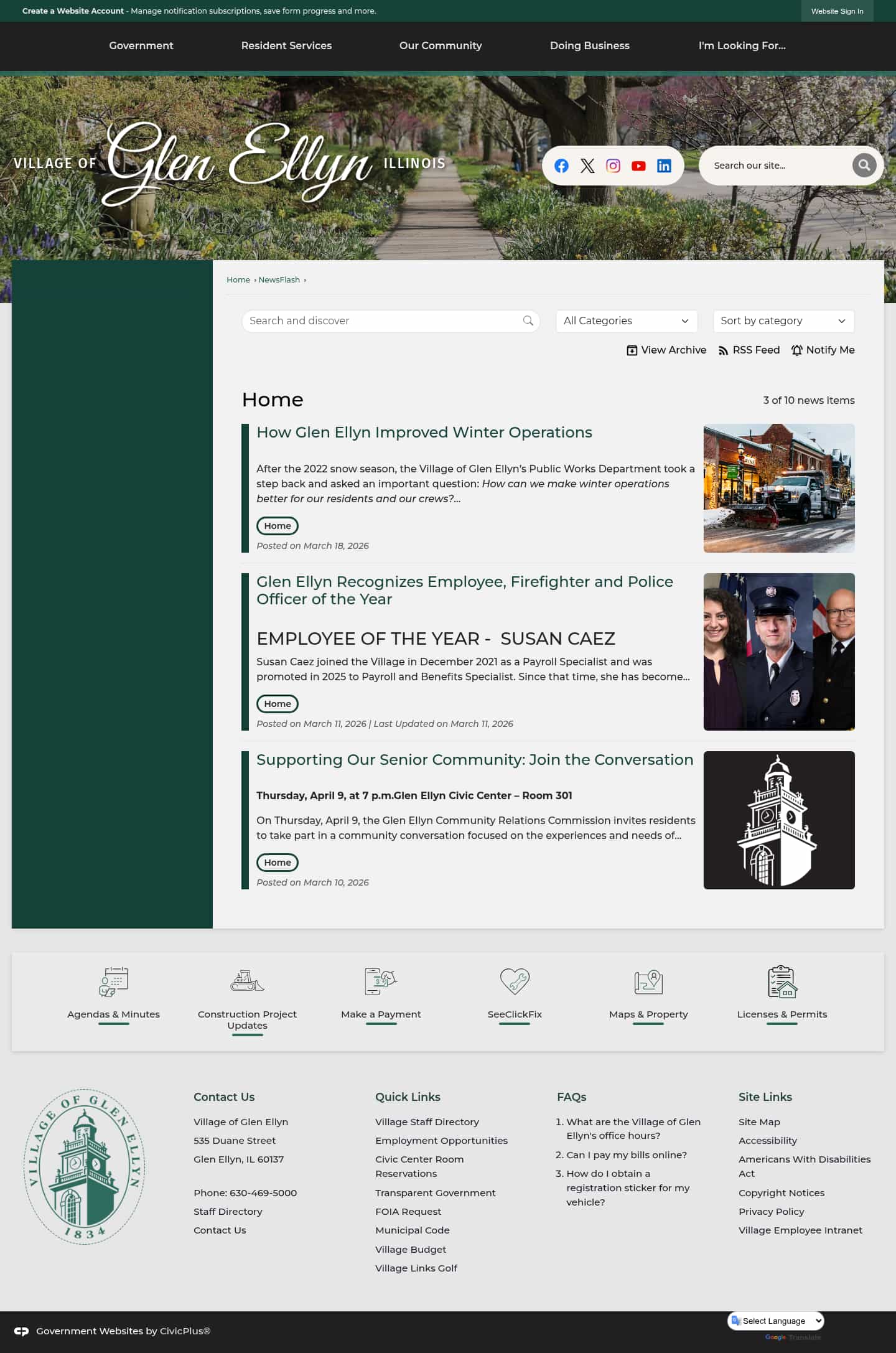896x1353 pixels.
Task: Click the Make a Payment icon
Action: (x=381, y=981)
